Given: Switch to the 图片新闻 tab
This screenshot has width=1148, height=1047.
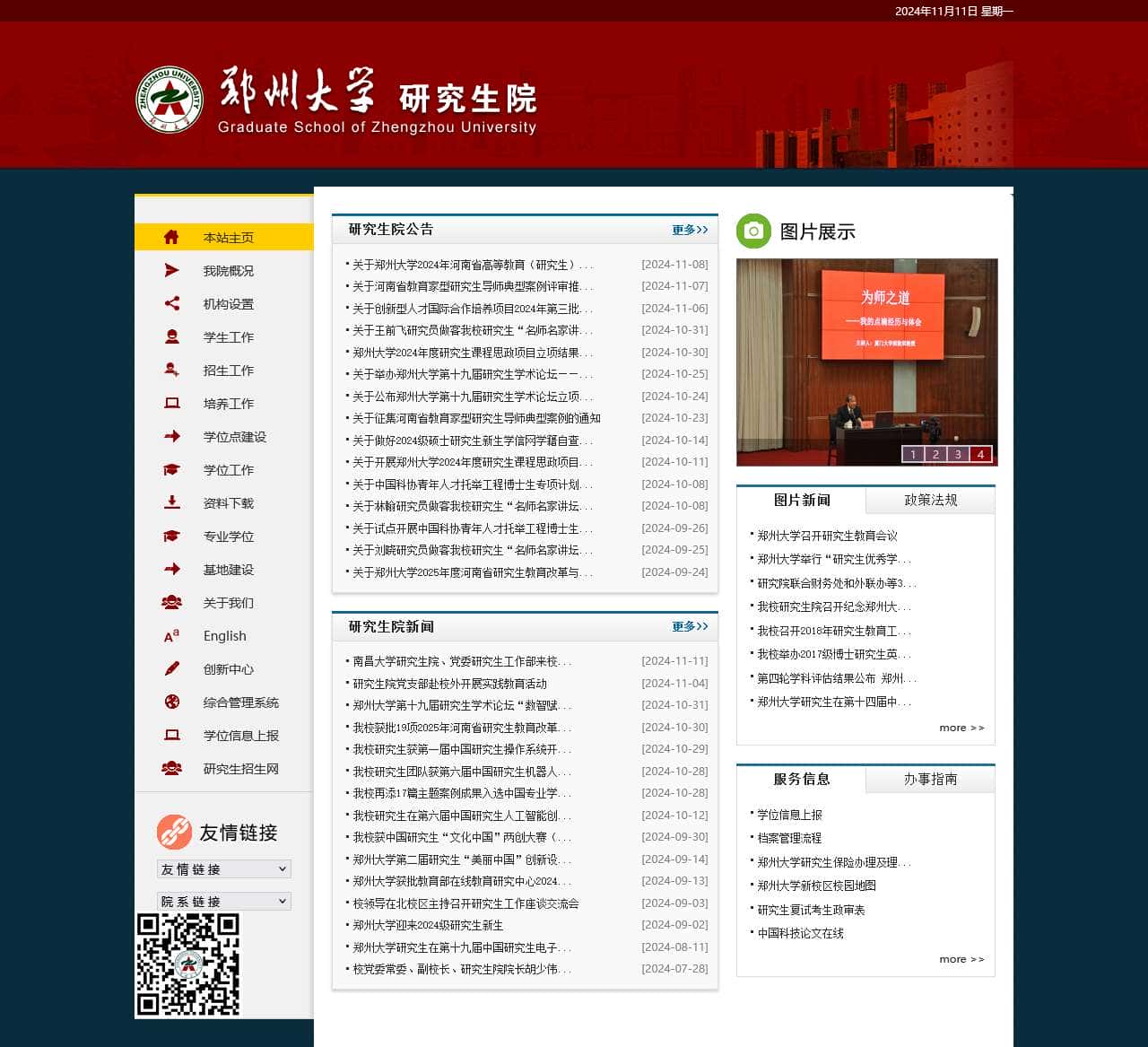Looking at the screenshot, I should (x=802, y=500).
